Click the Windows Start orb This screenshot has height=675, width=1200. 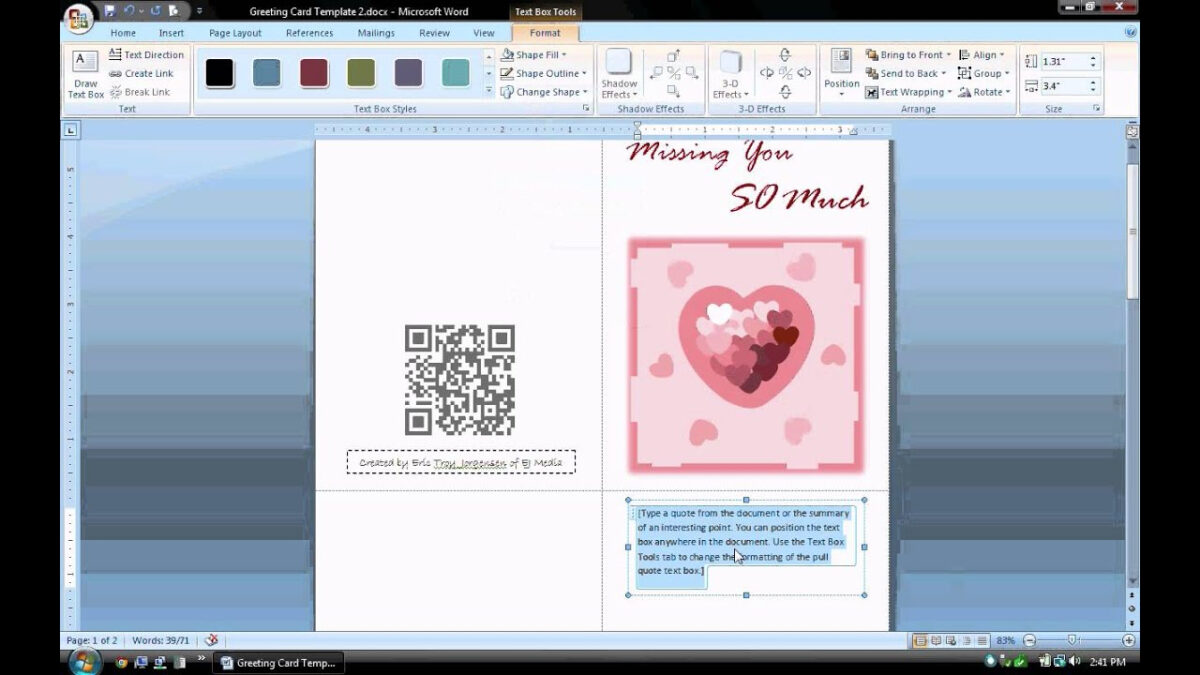click(84, 661)
